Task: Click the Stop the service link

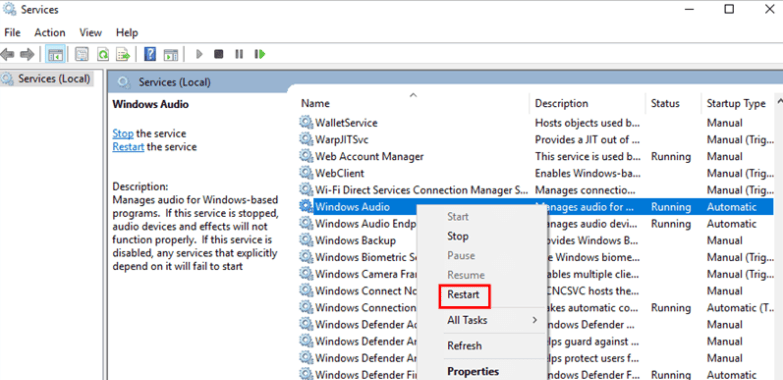Action: tap(123, 133)
